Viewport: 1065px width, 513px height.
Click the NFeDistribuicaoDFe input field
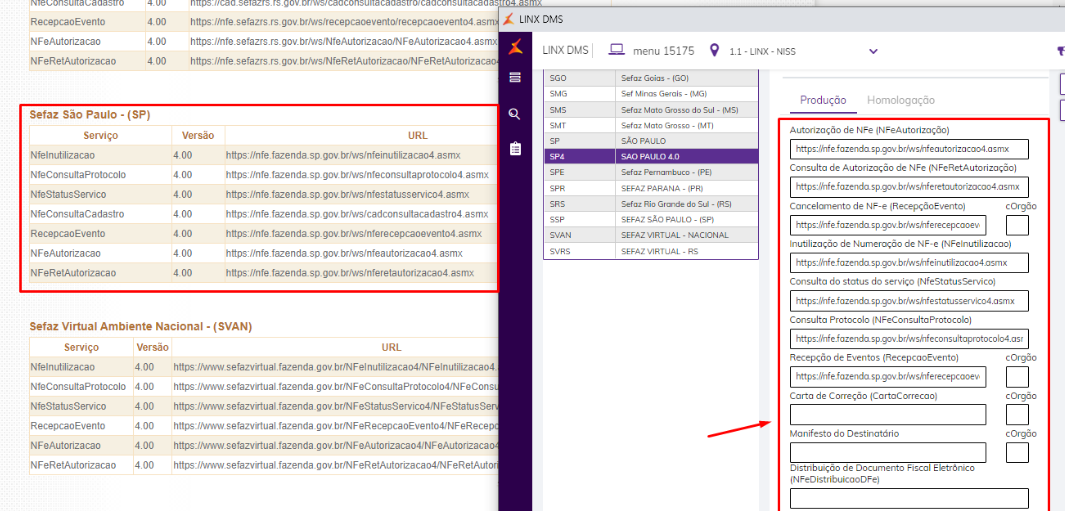point(909,499)
